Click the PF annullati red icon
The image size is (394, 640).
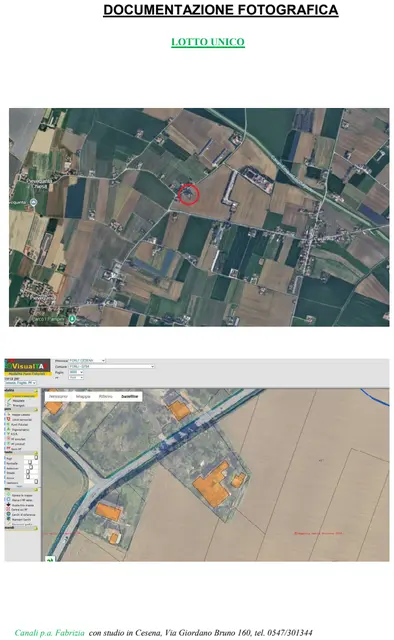point(9,438)
